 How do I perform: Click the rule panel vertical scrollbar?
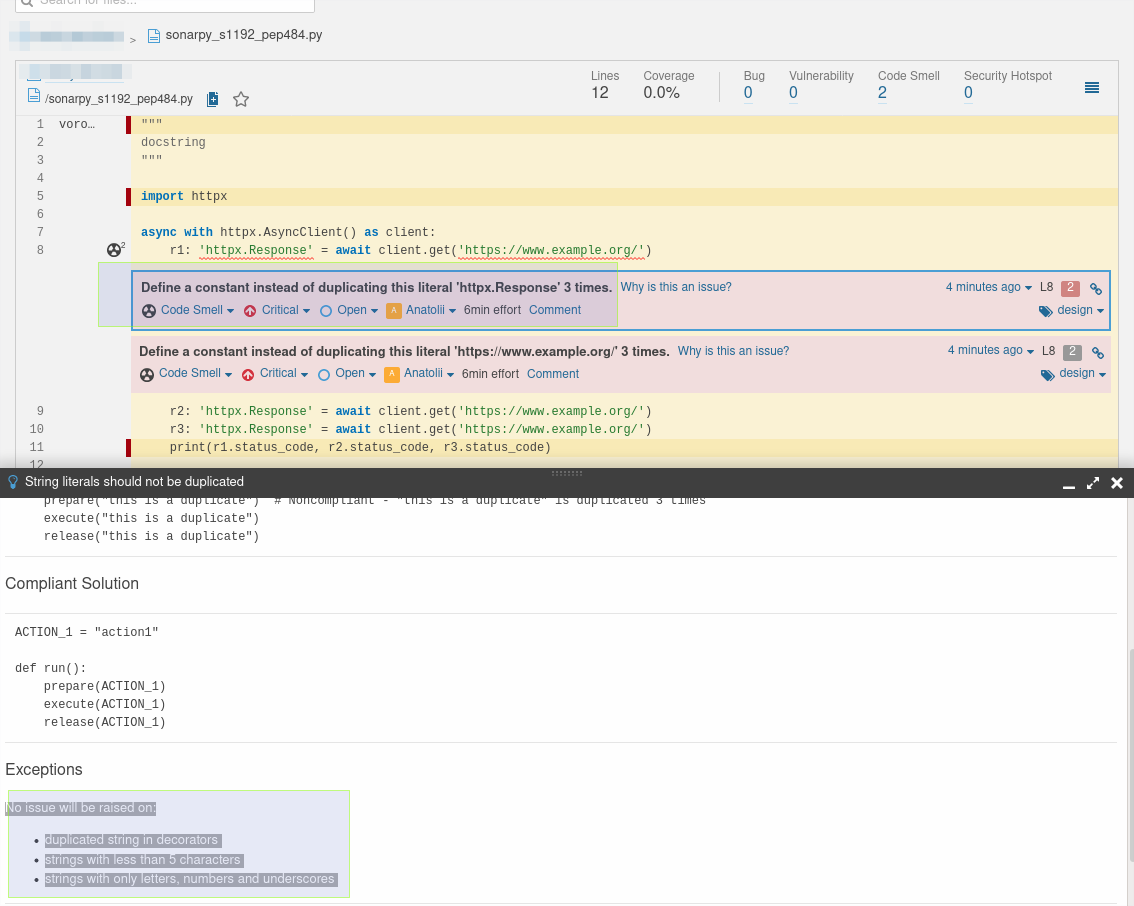pos(1130,756)
